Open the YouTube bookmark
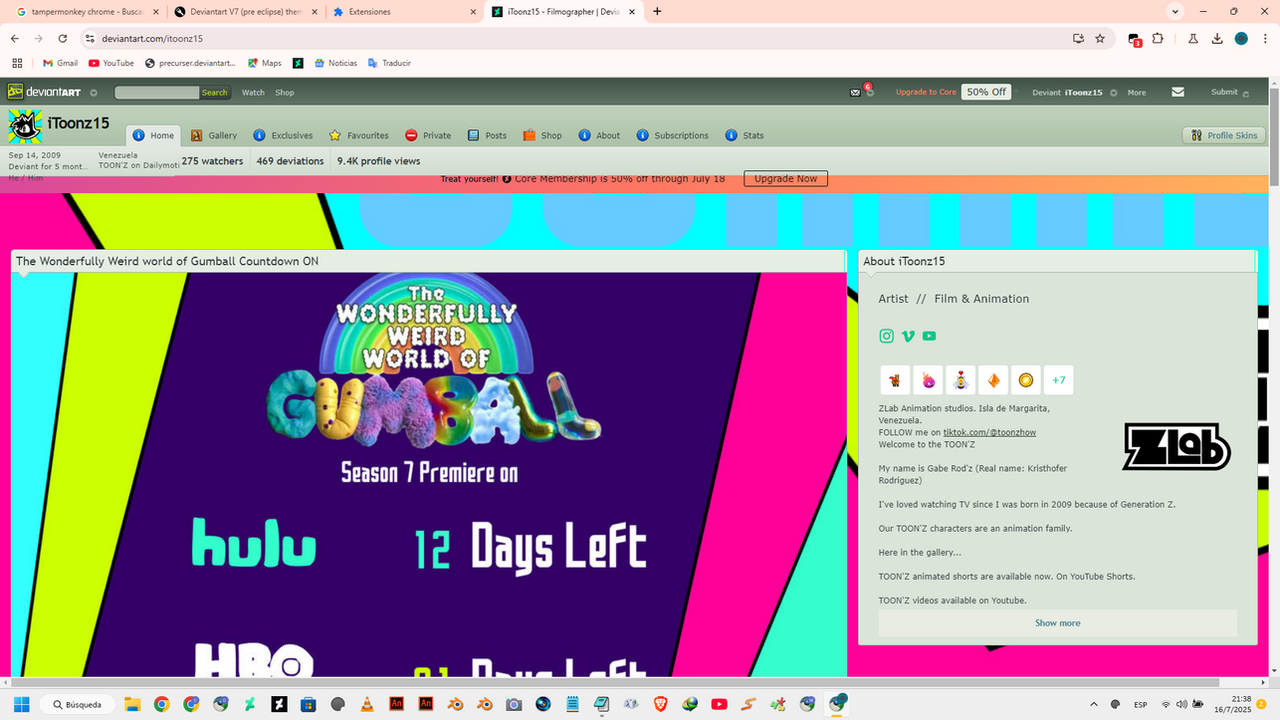Image resolution: width=1280 pixels, height=720 pixels. pyautogui.click(x=111, y=63)
